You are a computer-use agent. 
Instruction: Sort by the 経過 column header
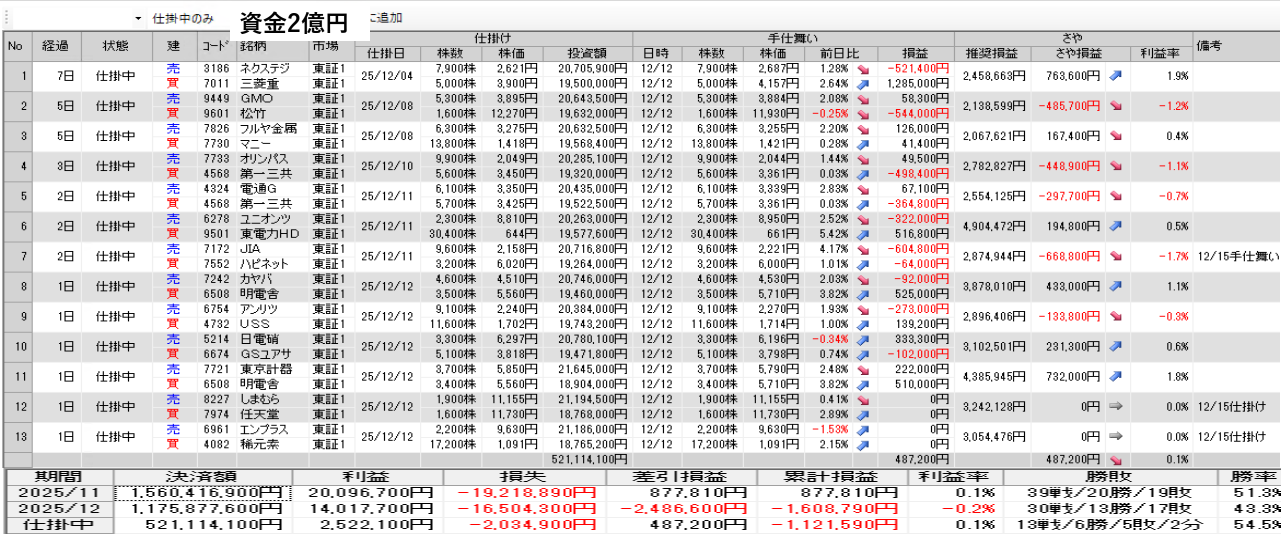[x=56, y=46]
